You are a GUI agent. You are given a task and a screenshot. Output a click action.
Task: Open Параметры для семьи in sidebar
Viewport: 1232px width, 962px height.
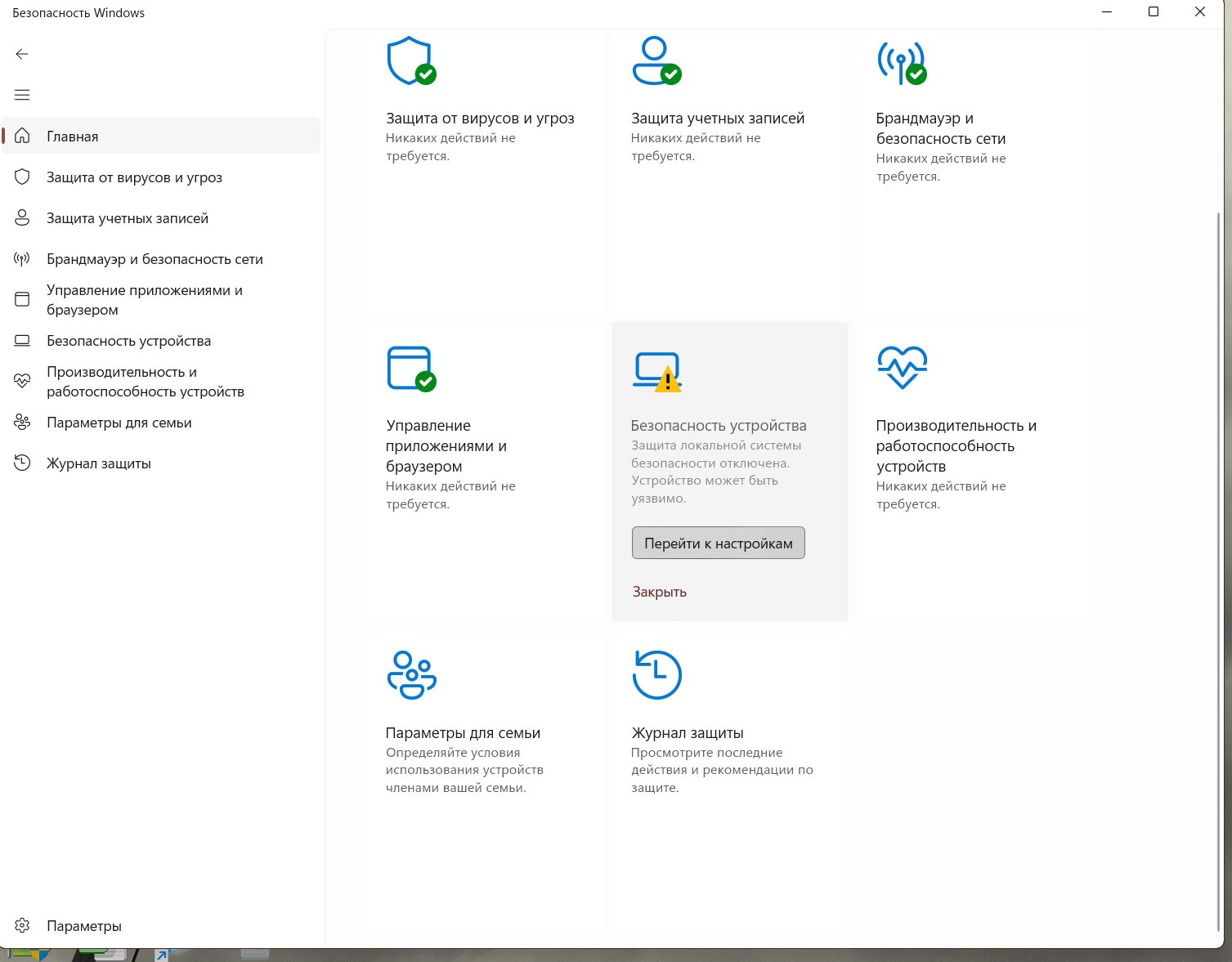pyautogui.click(x=161, y=422)
